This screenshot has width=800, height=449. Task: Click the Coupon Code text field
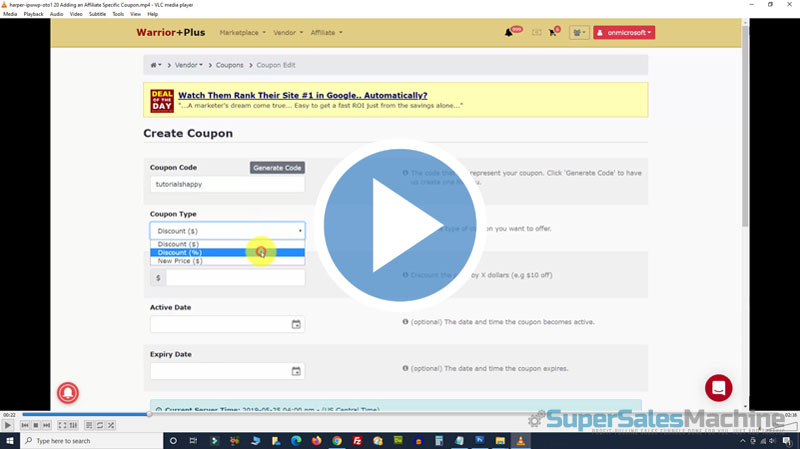[227, 185]
